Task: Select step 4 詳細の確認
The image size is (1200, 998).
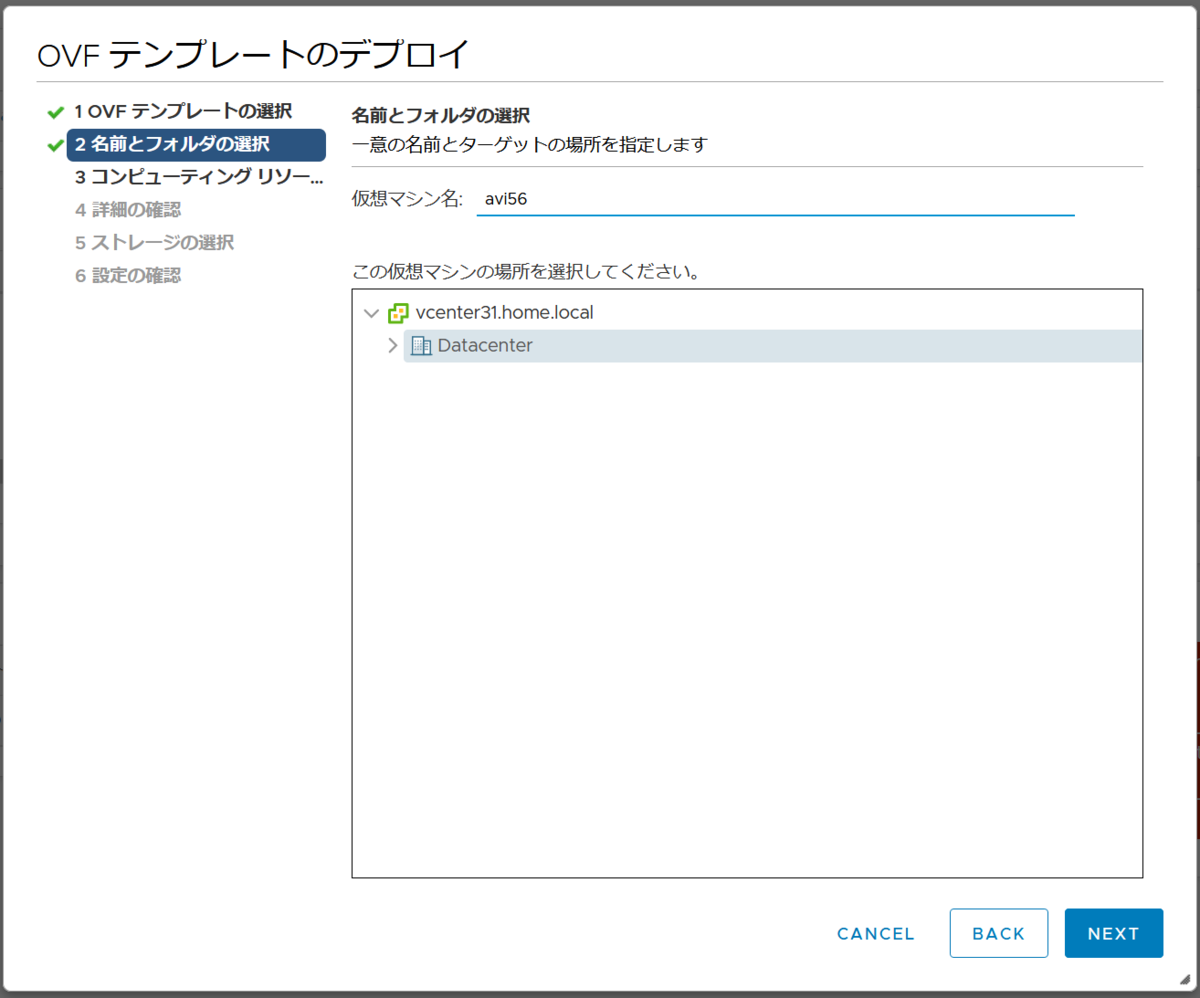Action: tap(128, 210)
